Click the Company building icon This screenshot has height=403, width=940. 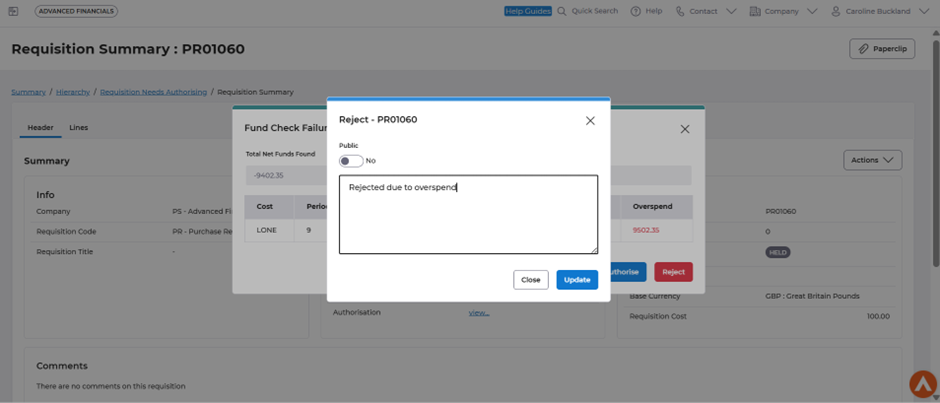click(755, 11)
